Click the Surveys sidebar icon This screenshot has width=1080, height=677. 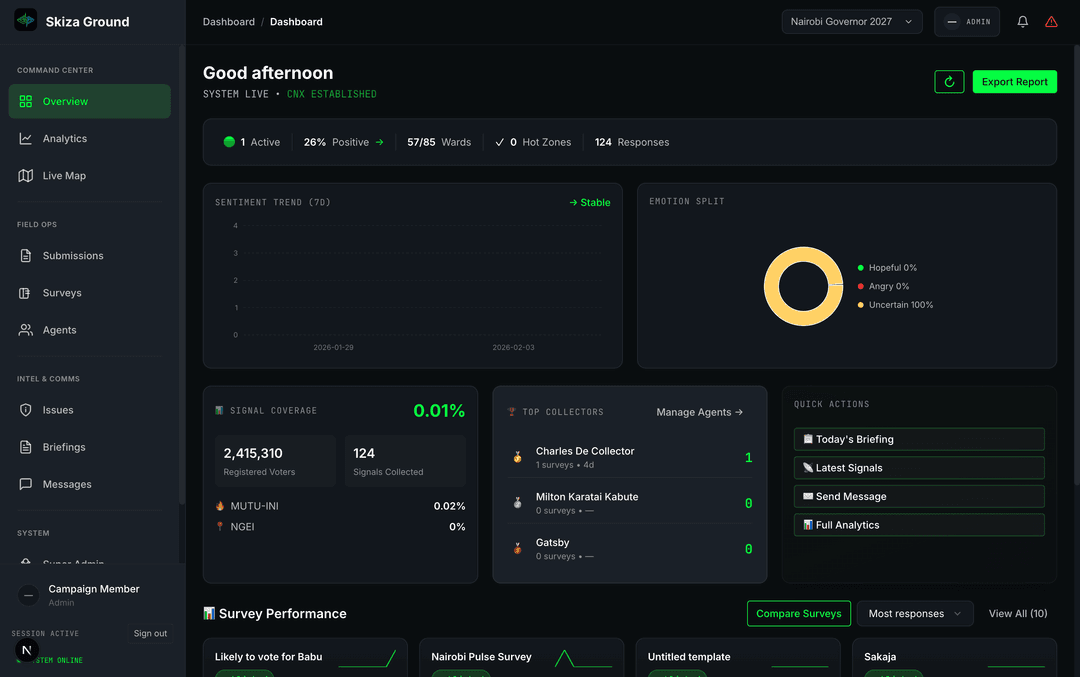coord(24,292)
